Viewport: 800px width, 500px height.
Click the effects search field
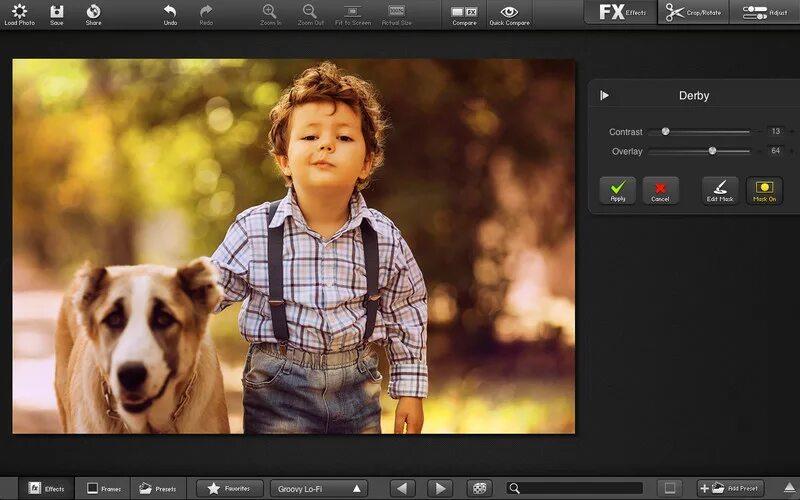point(575,488)
